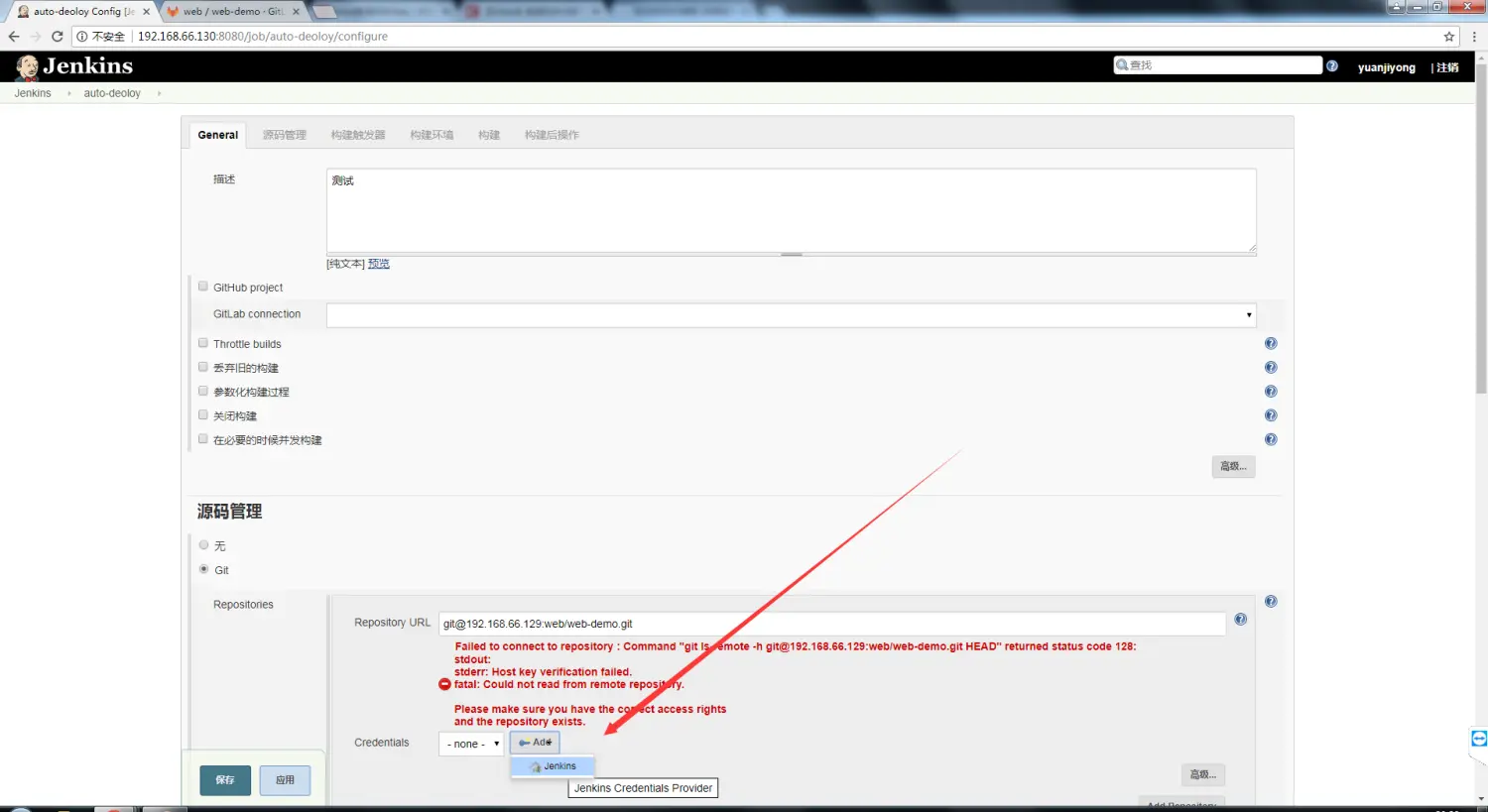Select Git source control radio button
Viewport: 1488px width, 812px height.
point(204,569)
